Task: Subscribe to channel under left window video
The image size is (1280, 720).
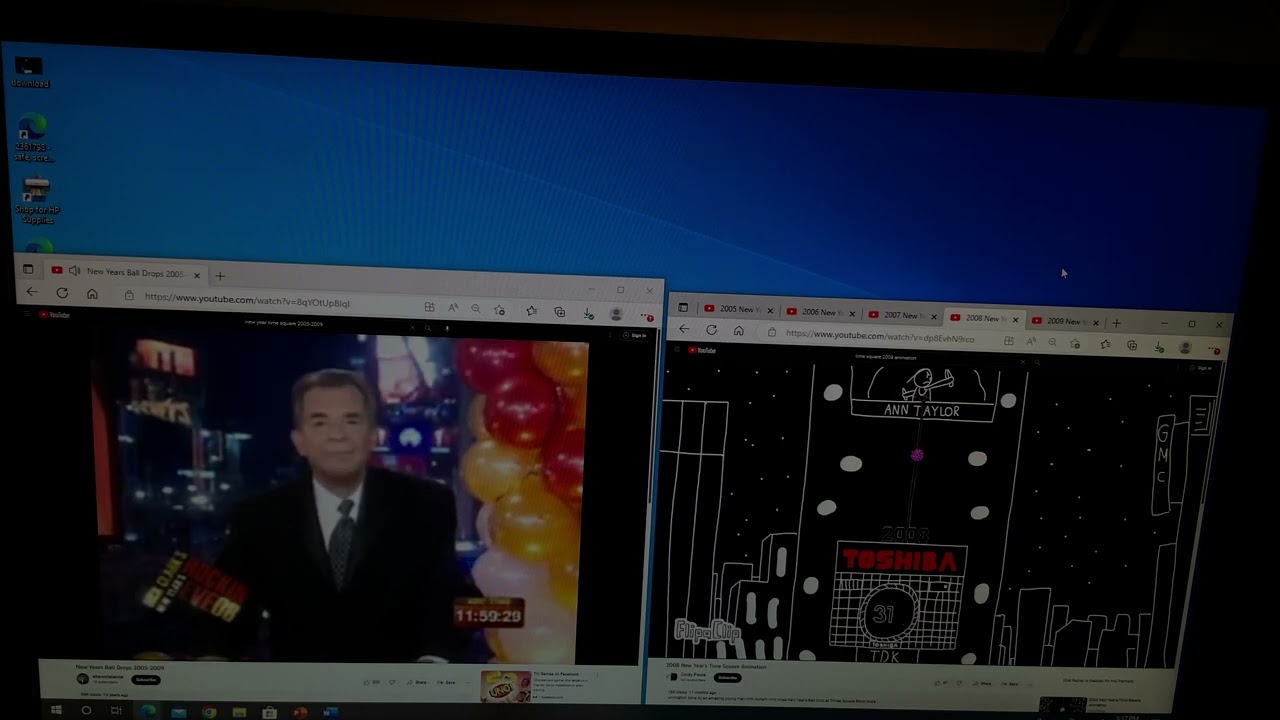Action: (146, 680)
